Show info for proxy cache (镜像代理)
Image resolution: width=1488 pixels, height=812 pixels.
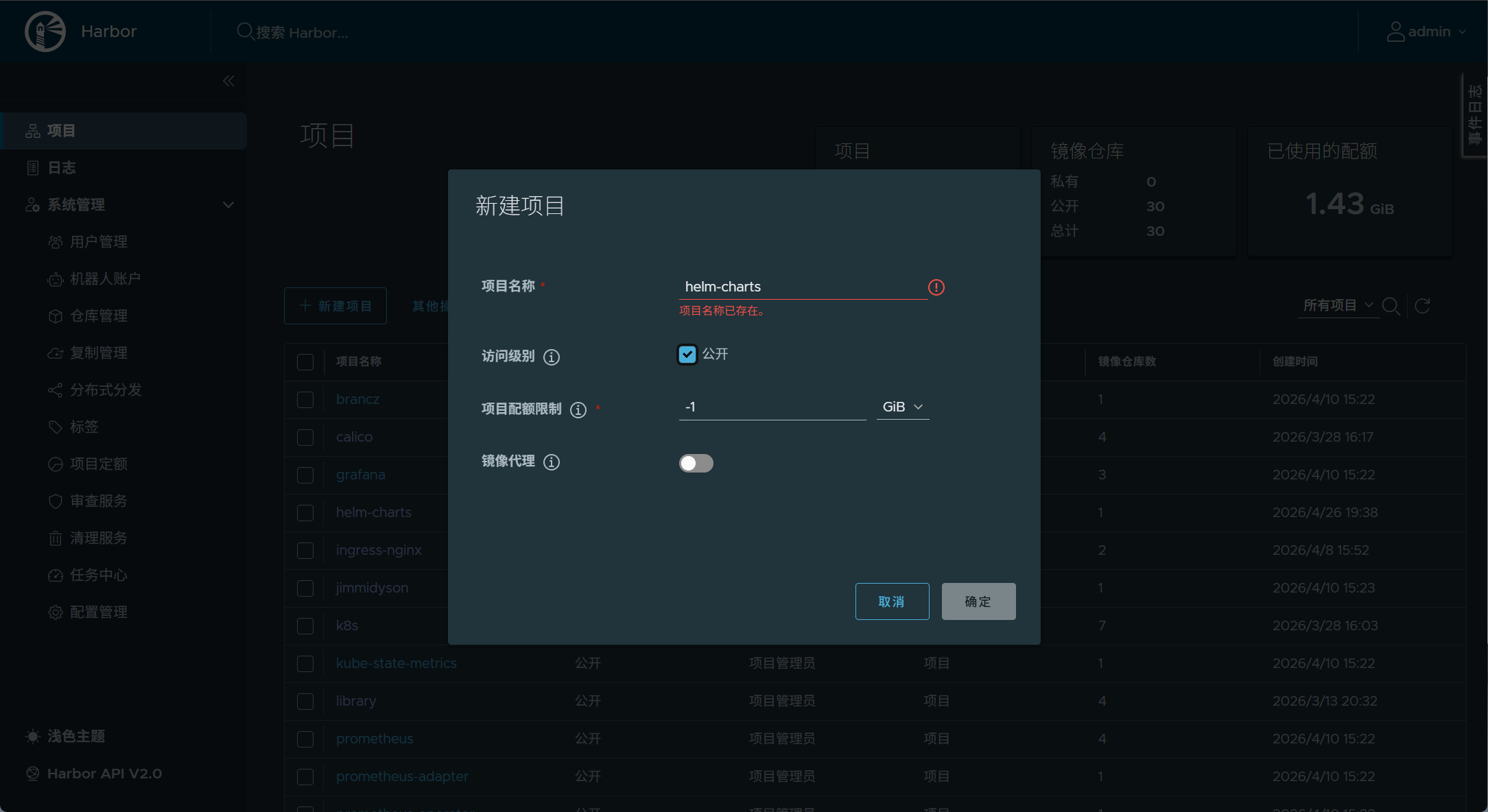click(552, 462)
